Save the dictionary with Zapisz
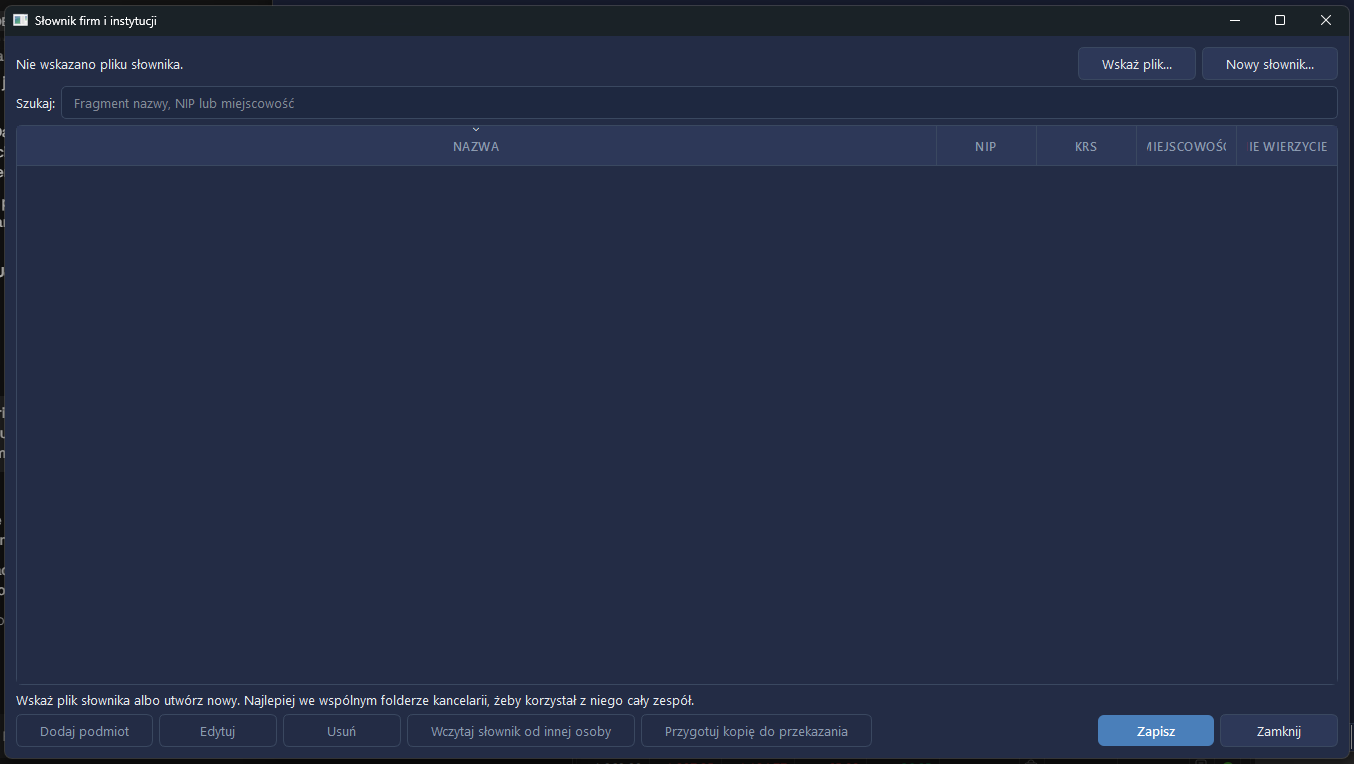The width and height of the screenshot is (1354, 764). [1156, 731]
